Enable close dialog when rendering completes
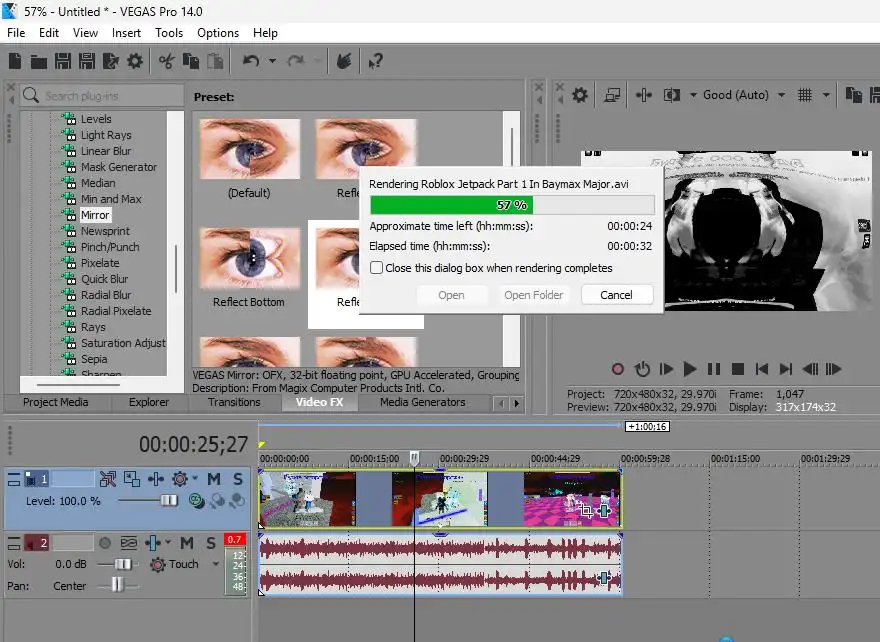 [x=376, y=268]
